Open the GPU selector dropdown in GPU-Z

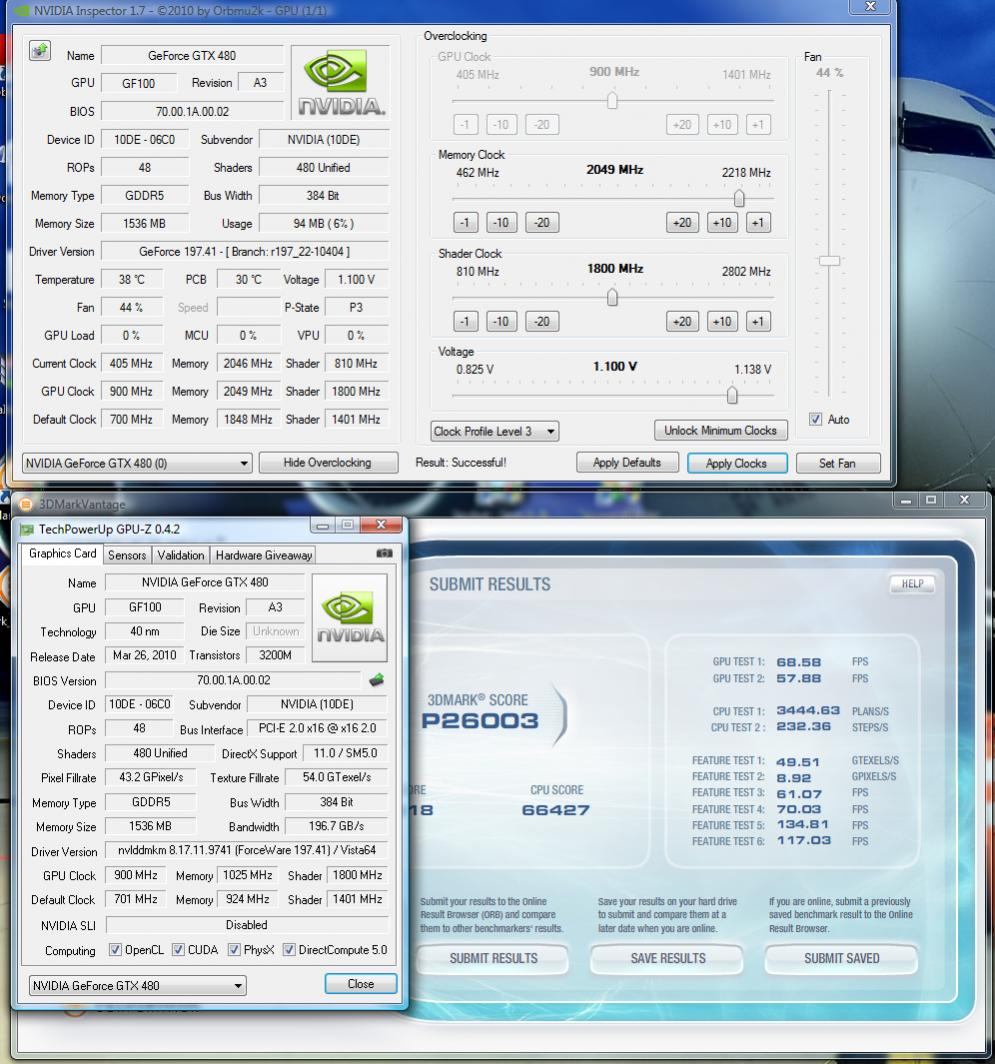(137, 985)
